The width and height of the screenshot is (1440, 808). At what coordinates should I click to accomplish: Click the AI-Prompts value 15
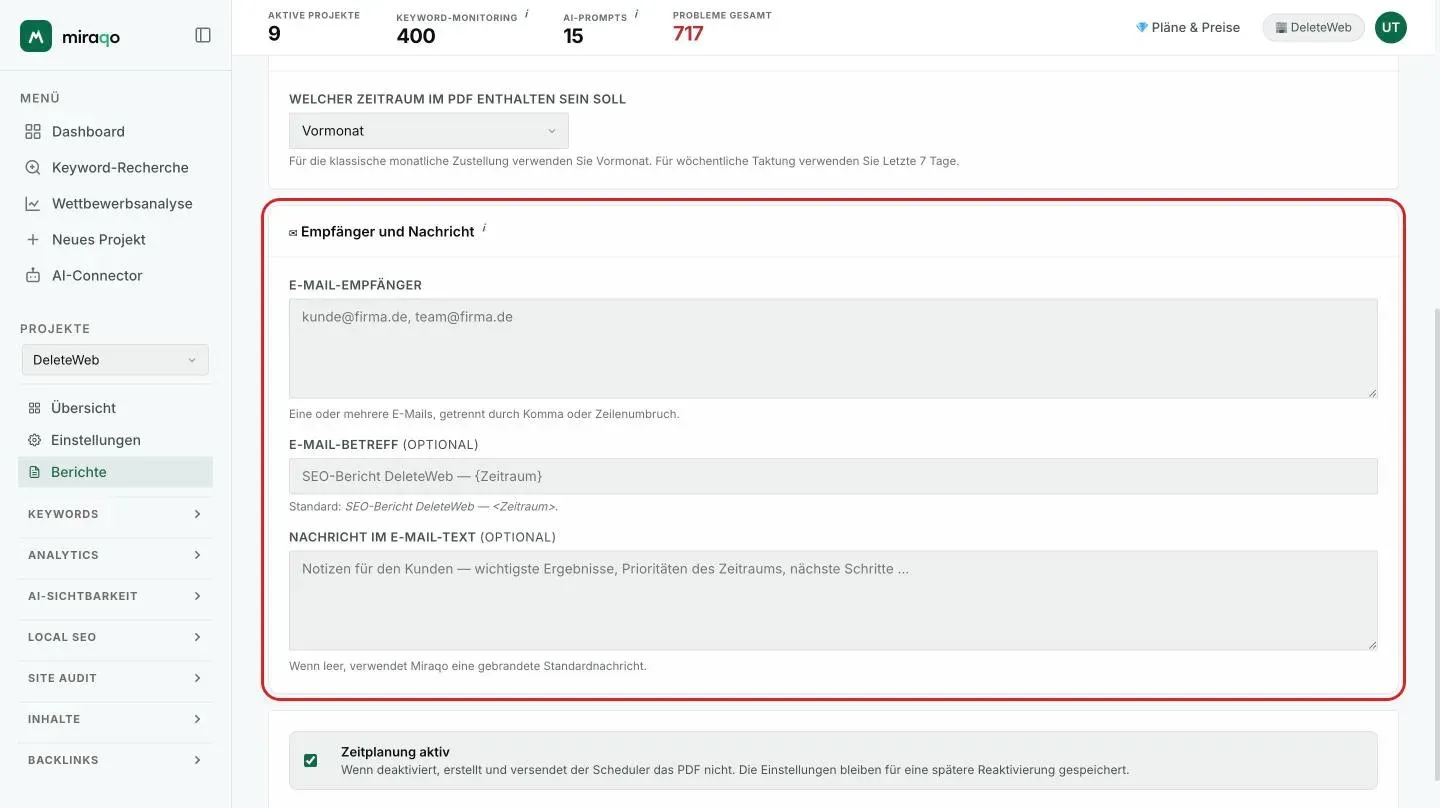(573, 36)
